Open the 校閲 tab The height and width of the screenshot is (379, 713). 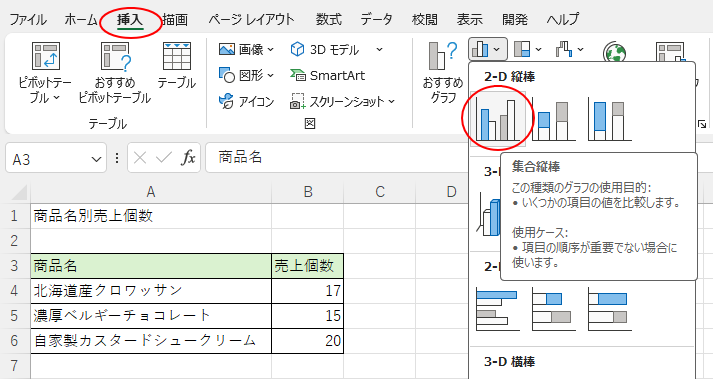(x=424, y=20)
